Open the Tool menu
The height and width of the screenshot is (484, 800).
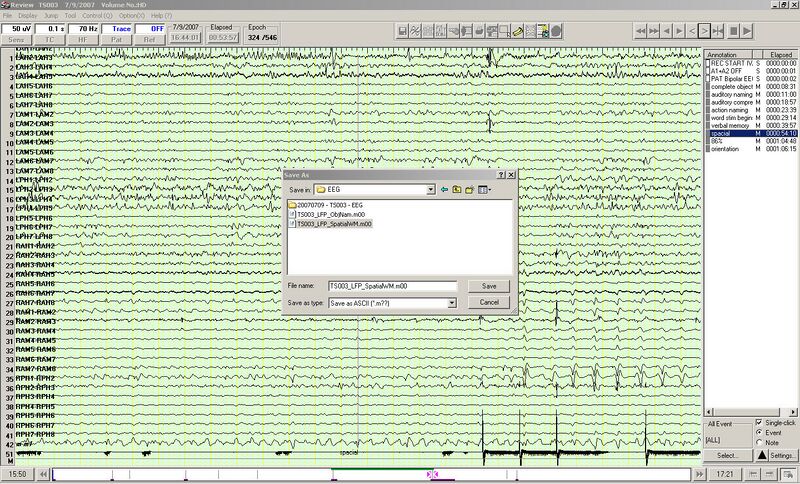pyautogui.click(x=70, y=16)
